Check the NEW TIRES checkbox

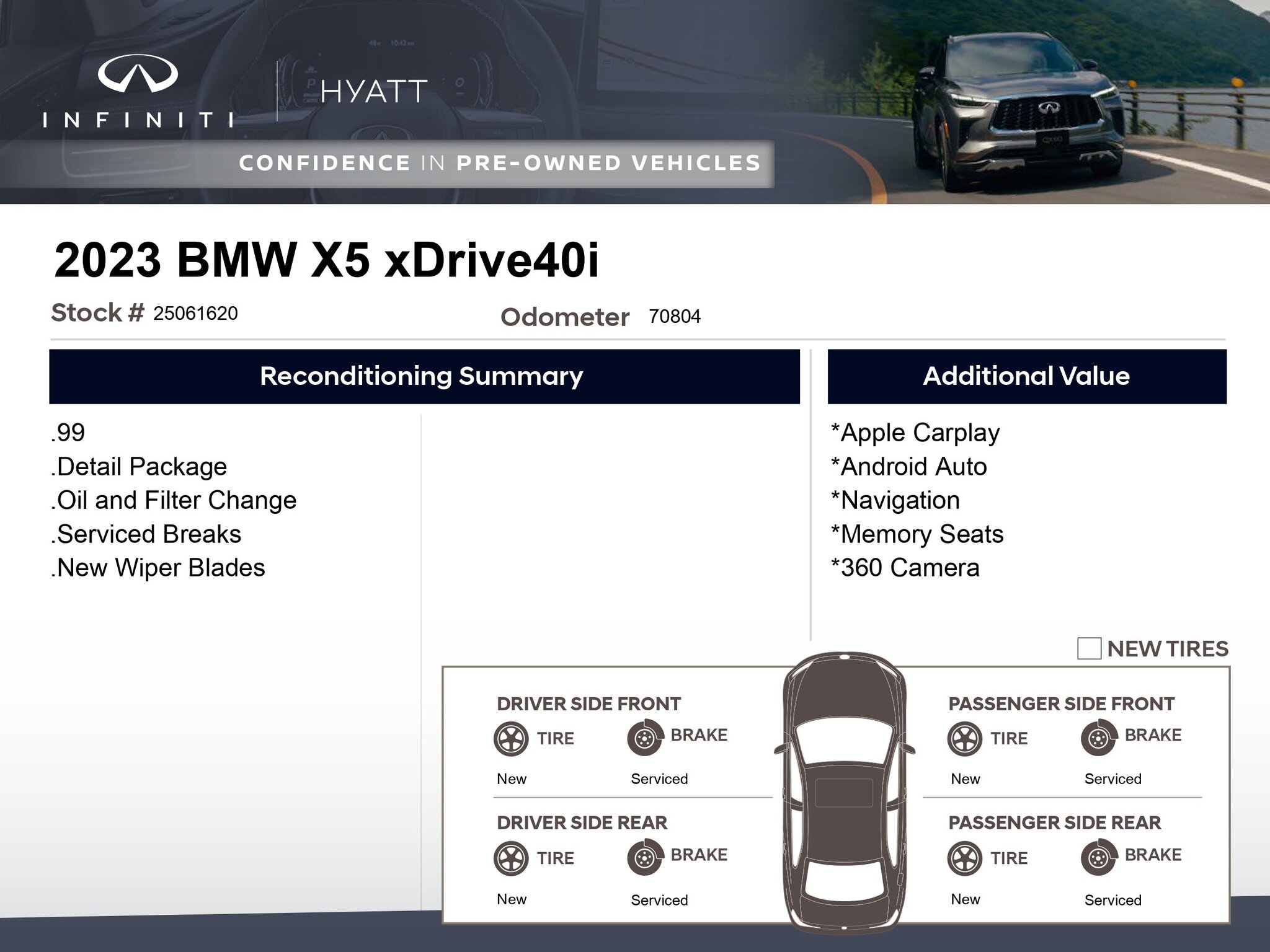(1089, 648)
